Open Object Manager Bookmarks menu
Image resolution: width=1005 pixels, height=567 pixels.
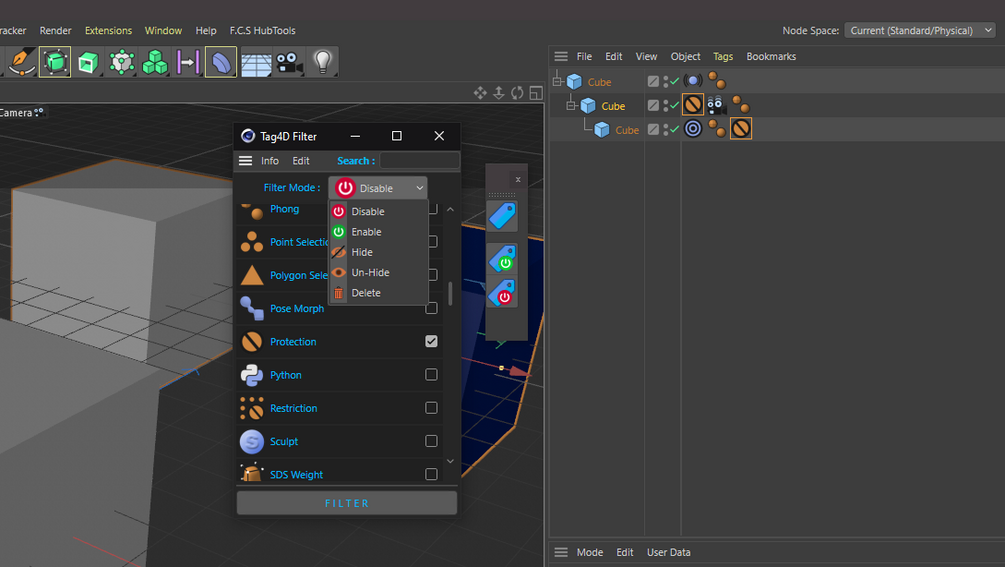click(771, 56)
